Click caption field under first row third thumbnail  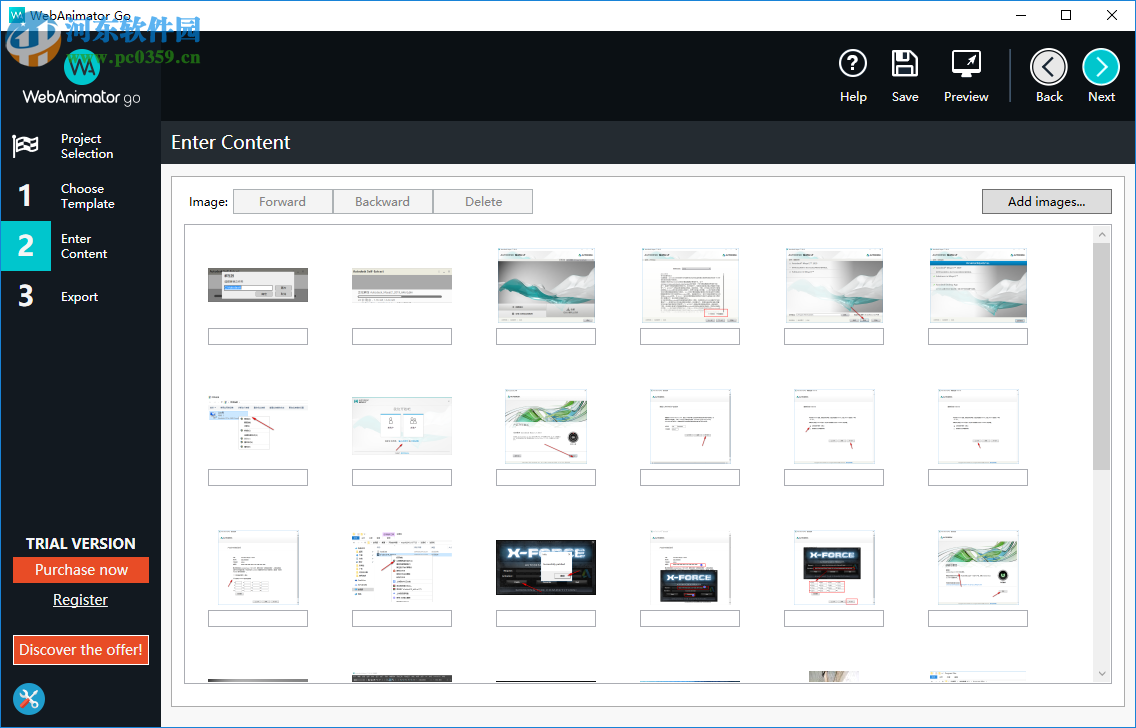(x=546, y=336)
